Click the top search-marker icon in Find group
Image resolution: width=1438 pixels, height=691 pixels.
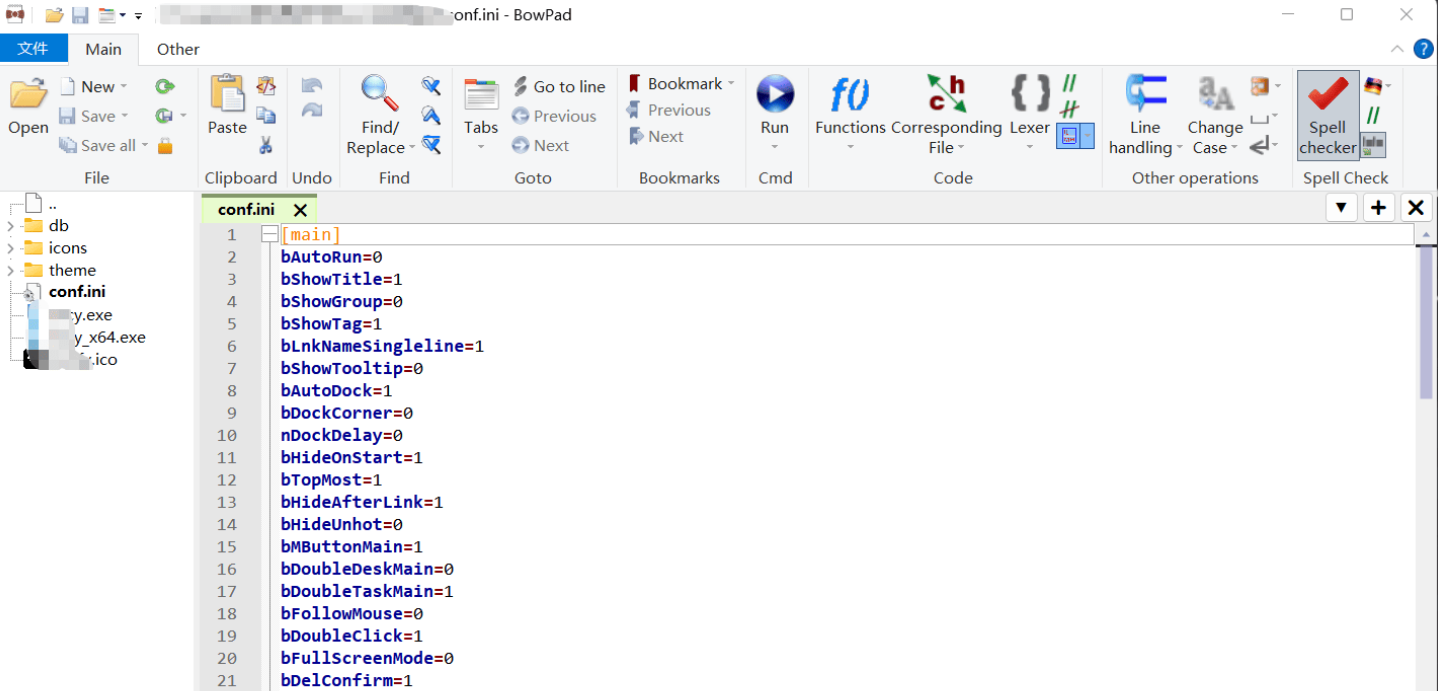coord(431,86)
